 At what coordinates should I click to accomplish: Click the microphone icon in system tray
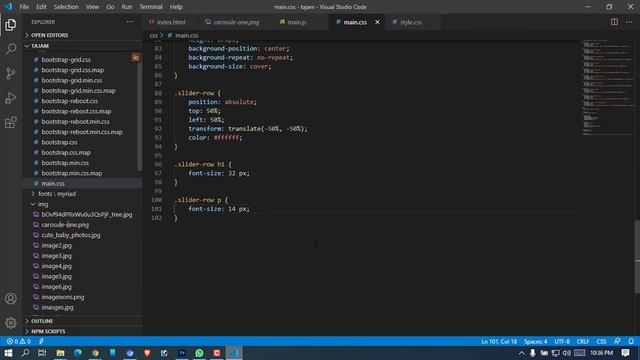[x=533, y=353]
